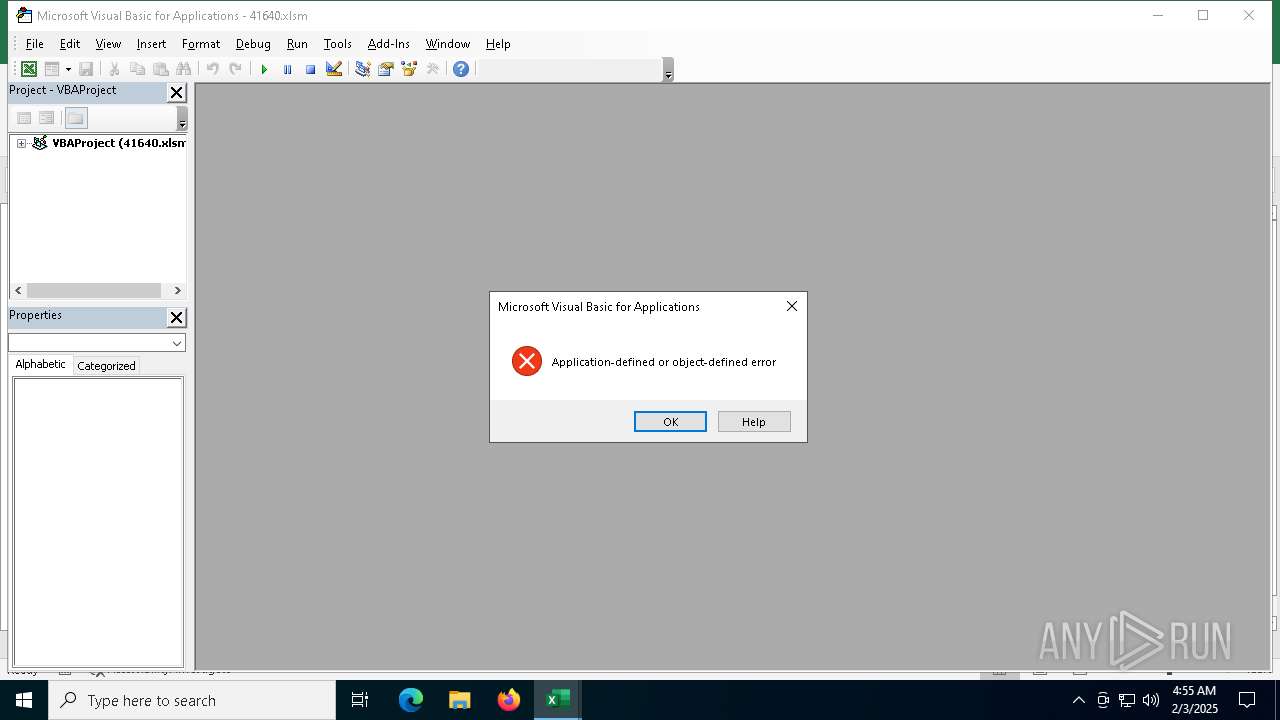
Task: Switch to the Alphabetic properties tab
Action: point(41,365)
